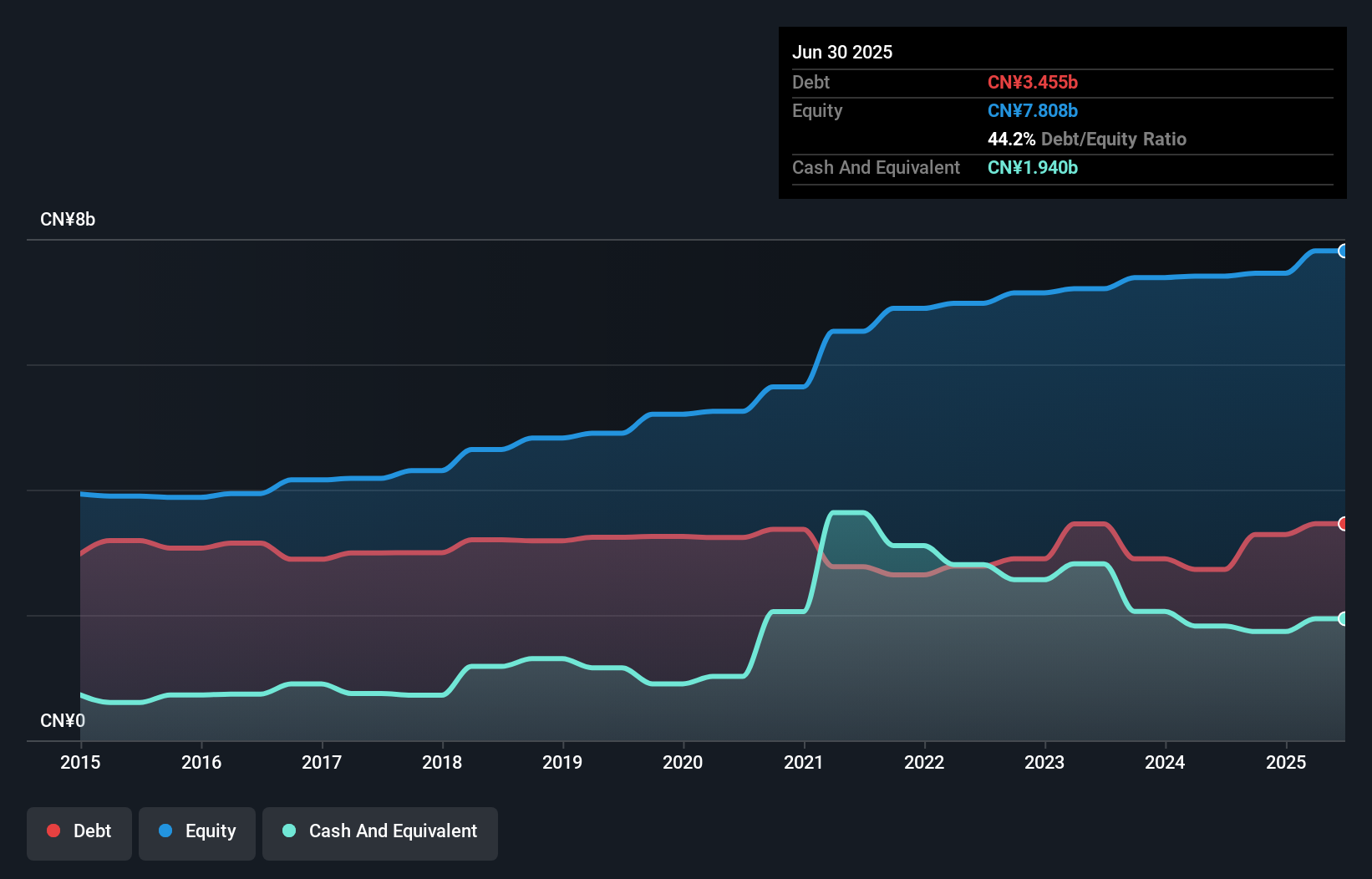Select the blue Equity endpoint marker on chart
This screenshot has height=879, width=1372.
click(1344, 251)
